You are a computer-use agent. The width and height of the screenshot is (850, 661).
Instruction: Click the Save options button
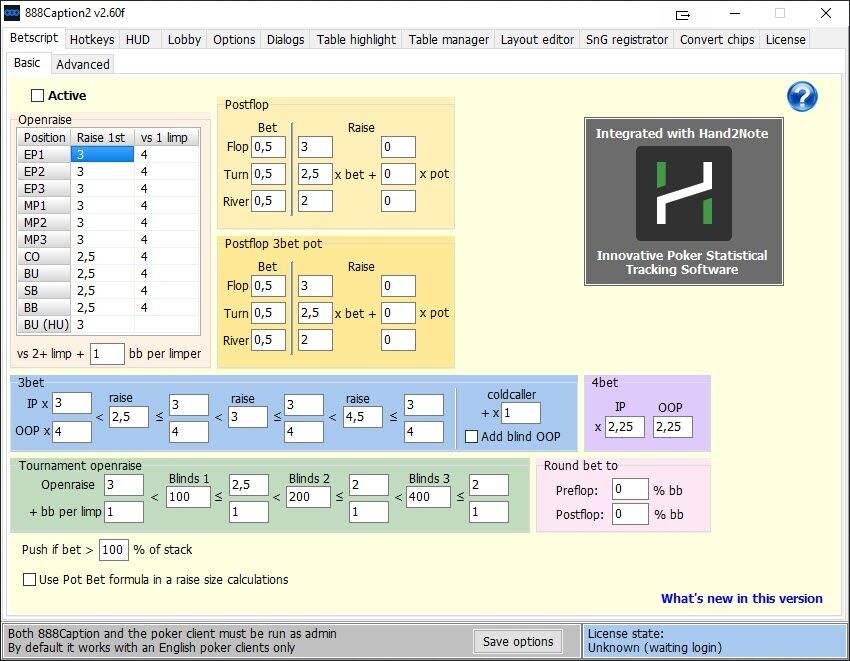click(518, 641)
